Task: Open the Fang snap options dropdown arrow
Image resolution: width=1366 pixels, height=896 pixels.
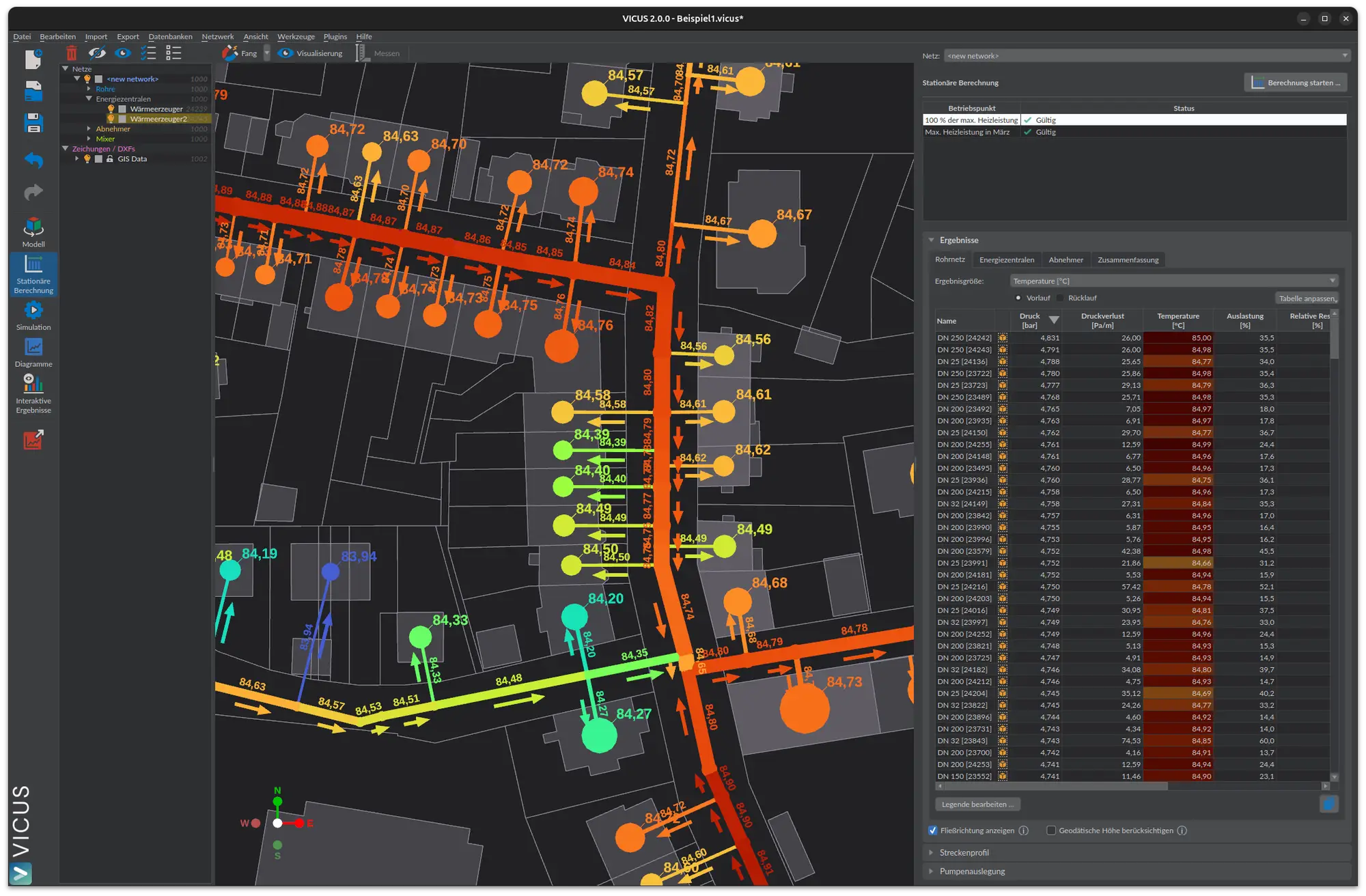Action: click(x=267, y=53)
